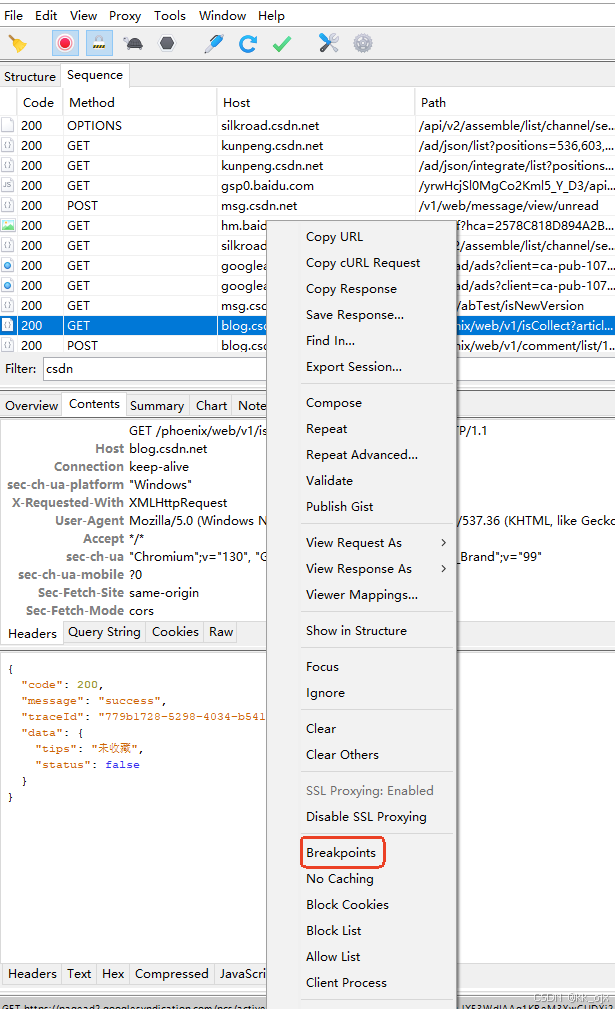Sort by the Code column header

pos(39,102)
